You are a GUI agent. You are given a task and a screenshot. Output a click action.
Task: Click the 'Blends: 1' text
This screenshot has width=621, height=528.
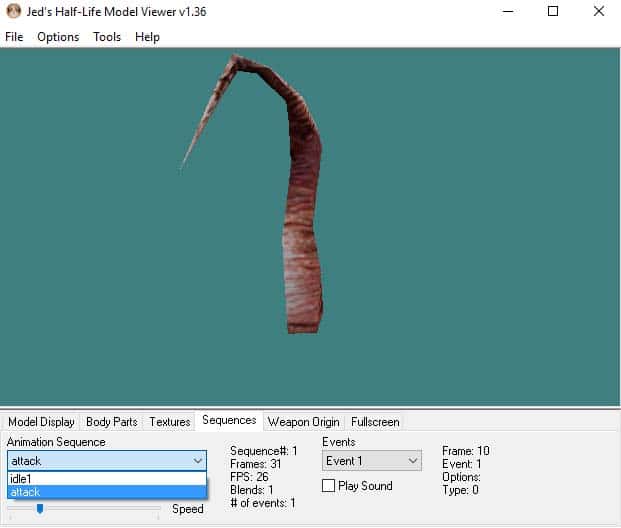pos(251,490)
